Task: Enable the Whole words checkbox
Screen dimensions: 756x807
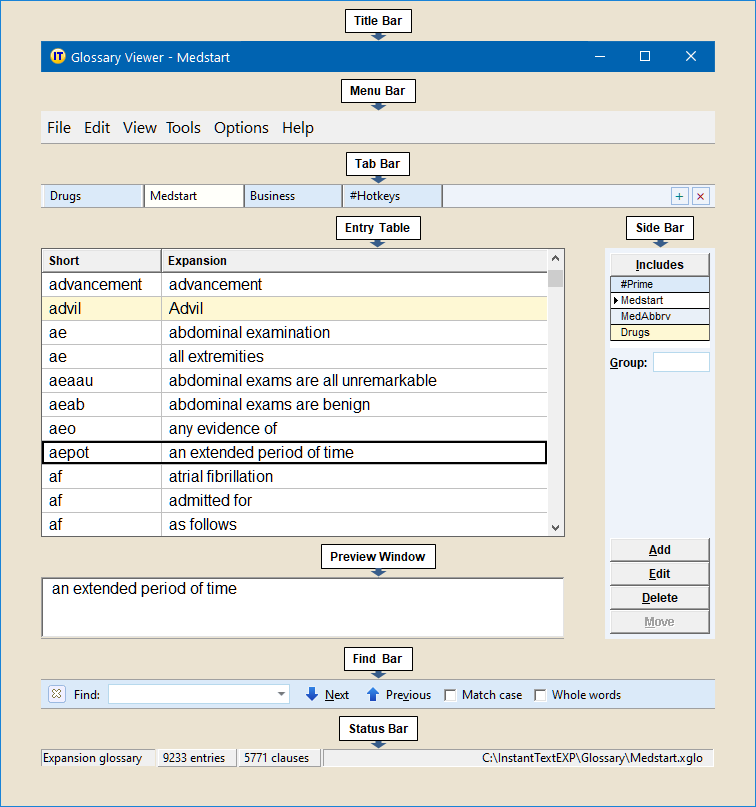Action: [x=540, y=695]
